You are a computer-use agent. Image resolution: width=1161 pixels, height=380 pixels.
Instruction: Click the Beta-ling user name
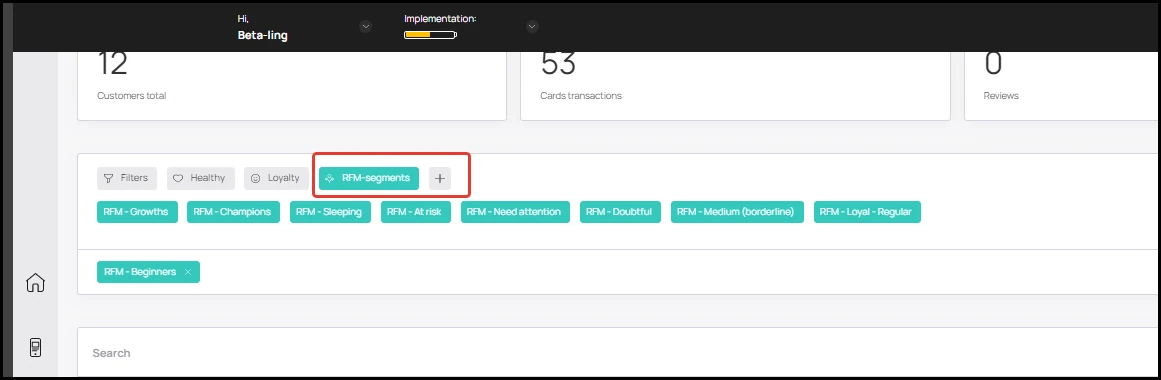click(x=262, y=35)
